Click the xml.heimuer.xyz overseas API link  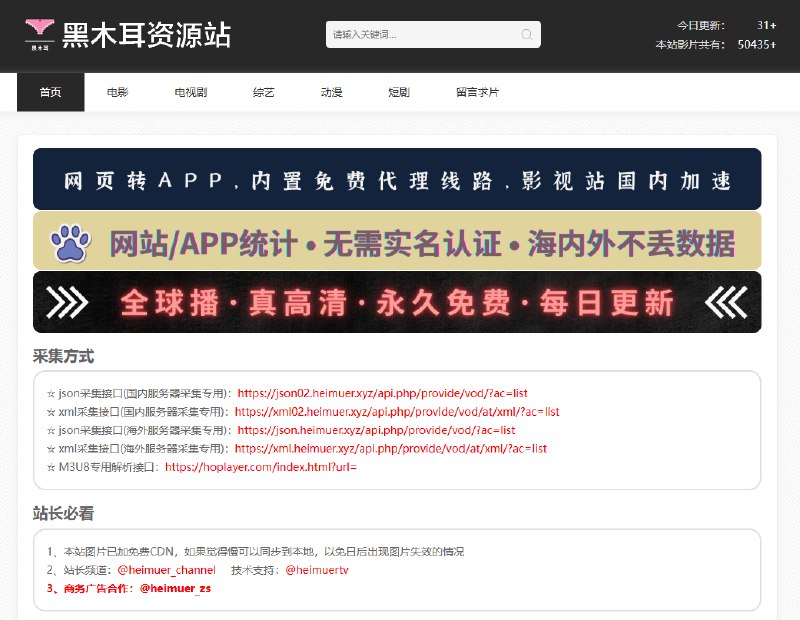click(390, 448)
